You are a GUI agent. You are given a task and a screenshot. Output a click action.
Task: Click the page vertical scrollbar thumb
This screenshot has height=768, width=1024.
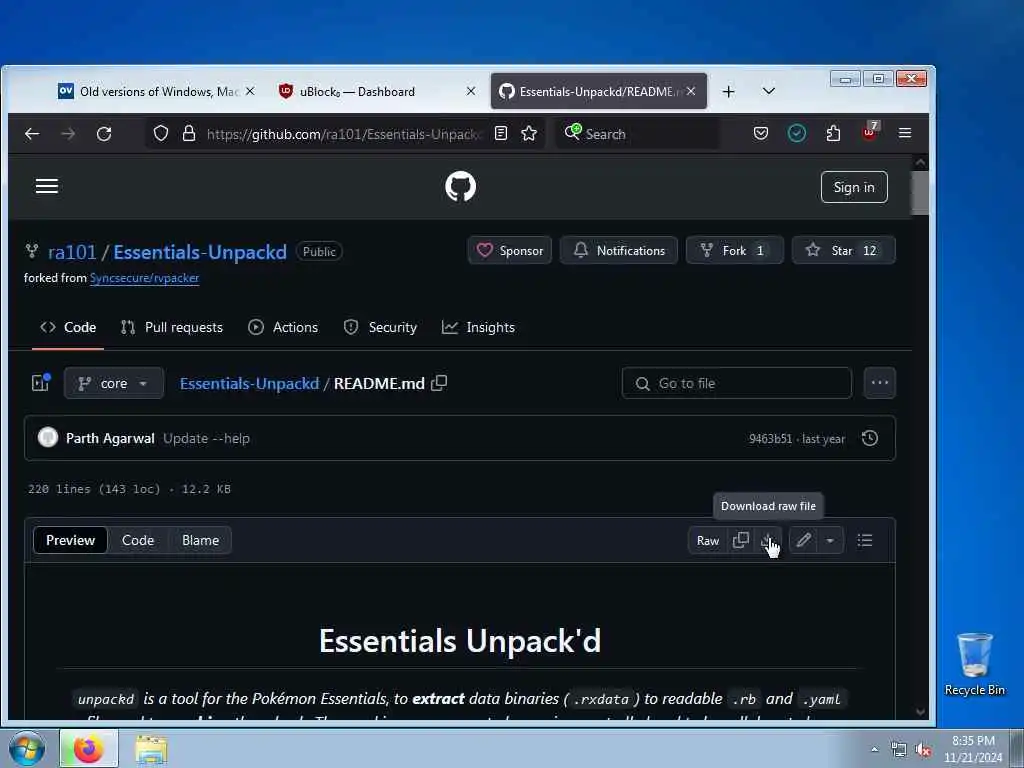point(920,193)
